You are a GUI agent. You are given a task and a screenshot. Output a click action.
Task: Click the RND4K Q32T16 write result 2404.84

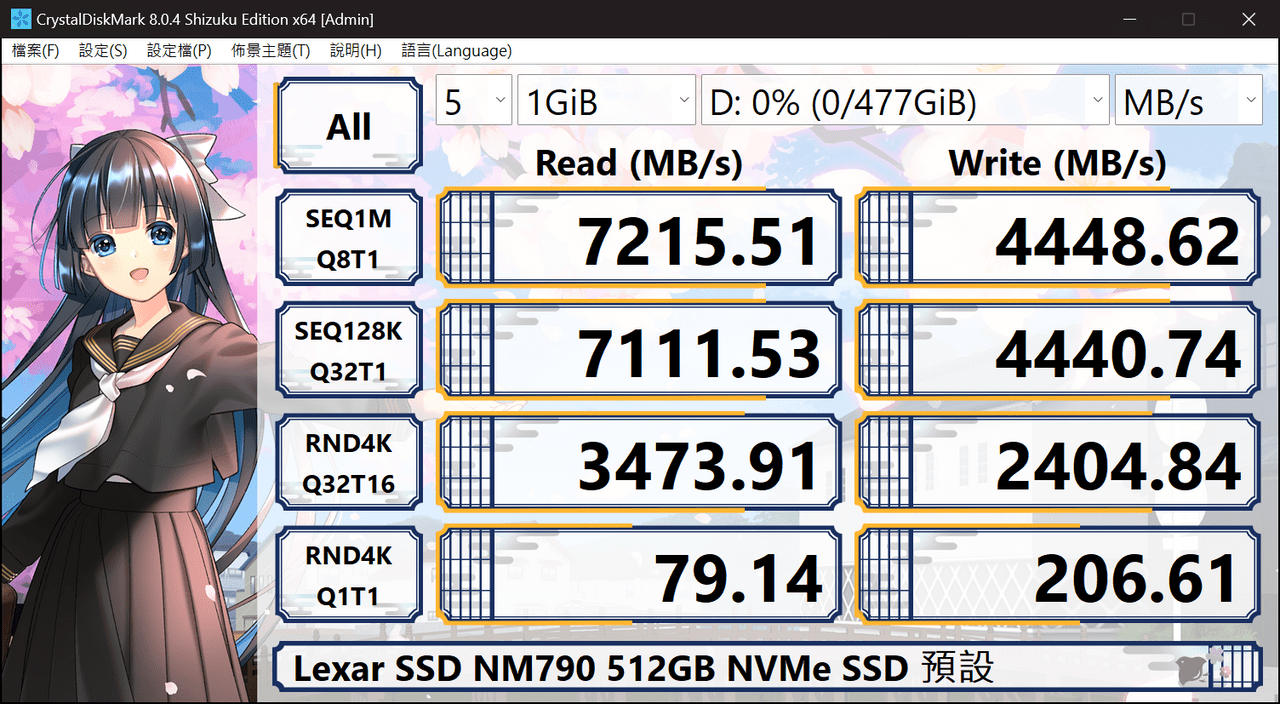click(1059, 462)
